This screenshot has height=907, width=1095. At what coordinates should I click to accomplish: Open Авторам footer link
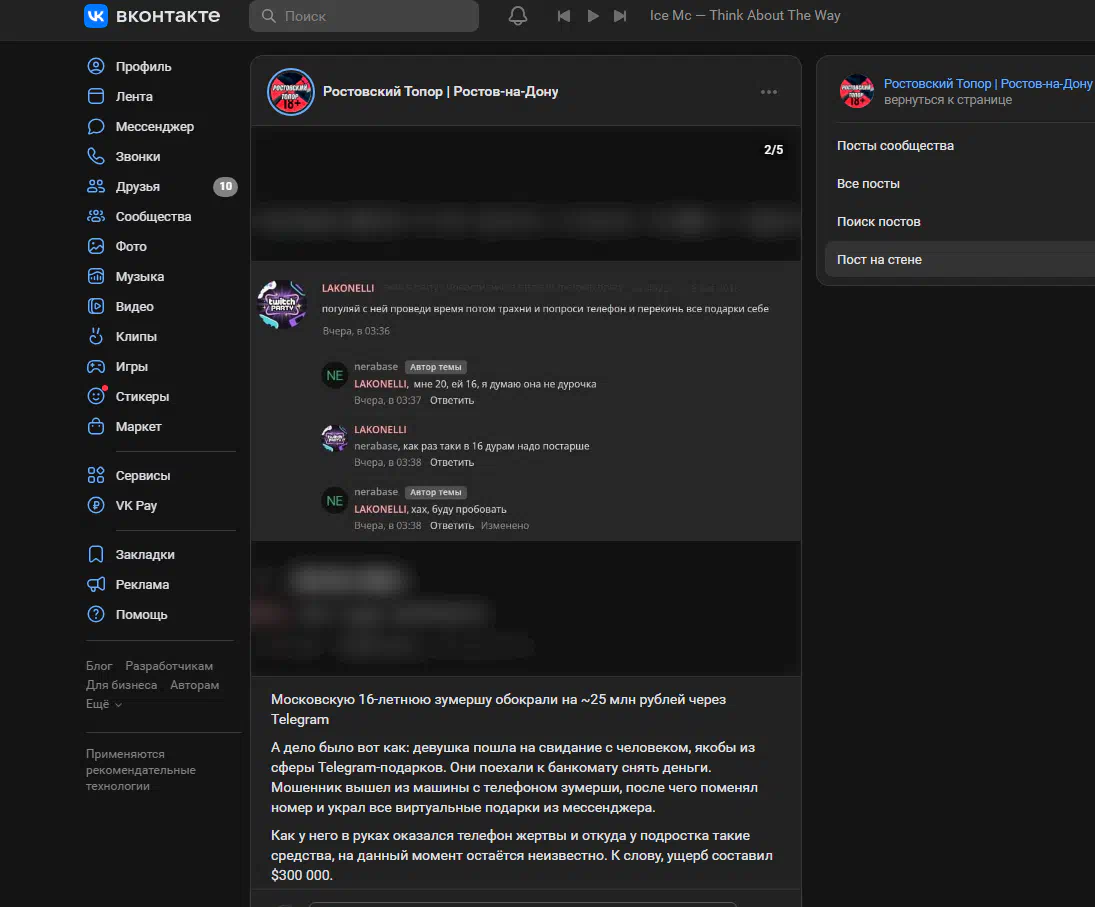coord(195,685)
